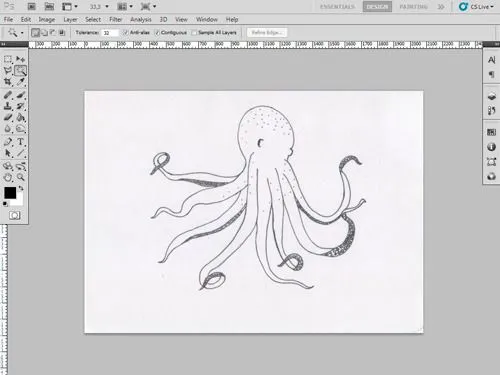Select the Dodge tool
The width and height of the screenshot is (500, 375).
point(20,128)
